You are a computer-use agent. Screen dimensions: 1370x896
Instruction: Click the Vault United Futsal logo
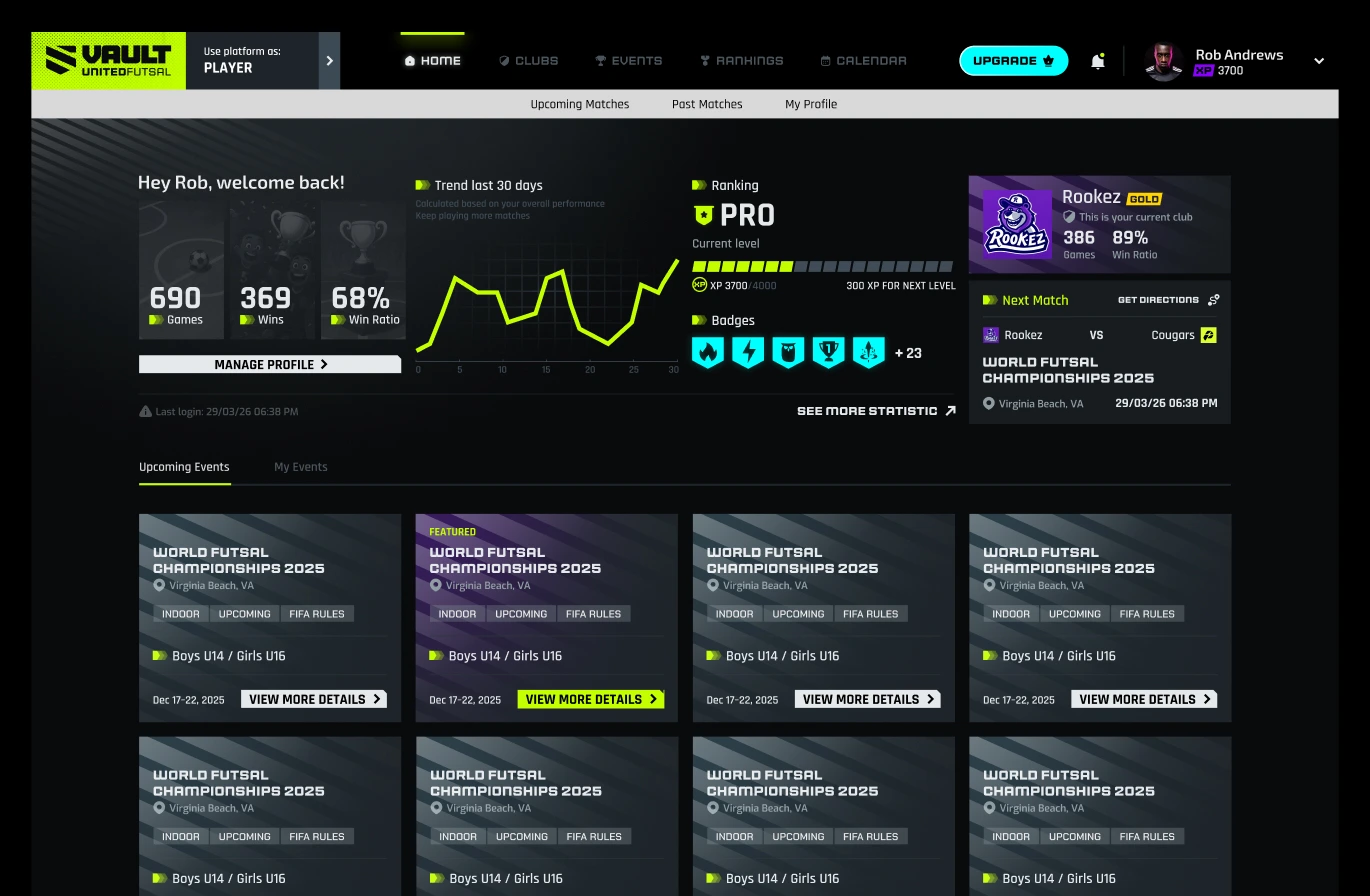pyautogui.click(x=108, y=61)
